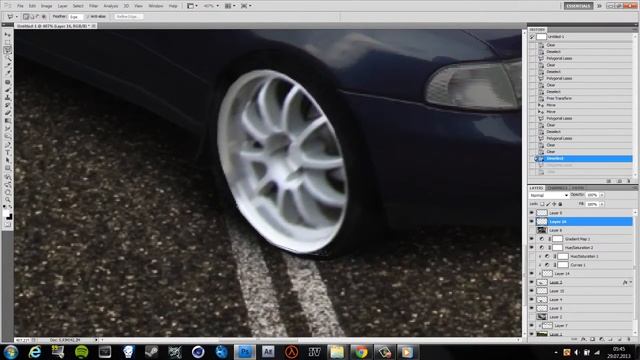Switch to the Channels tab
Viewport: 640px width, 360px height.
[x=557, y=188]
